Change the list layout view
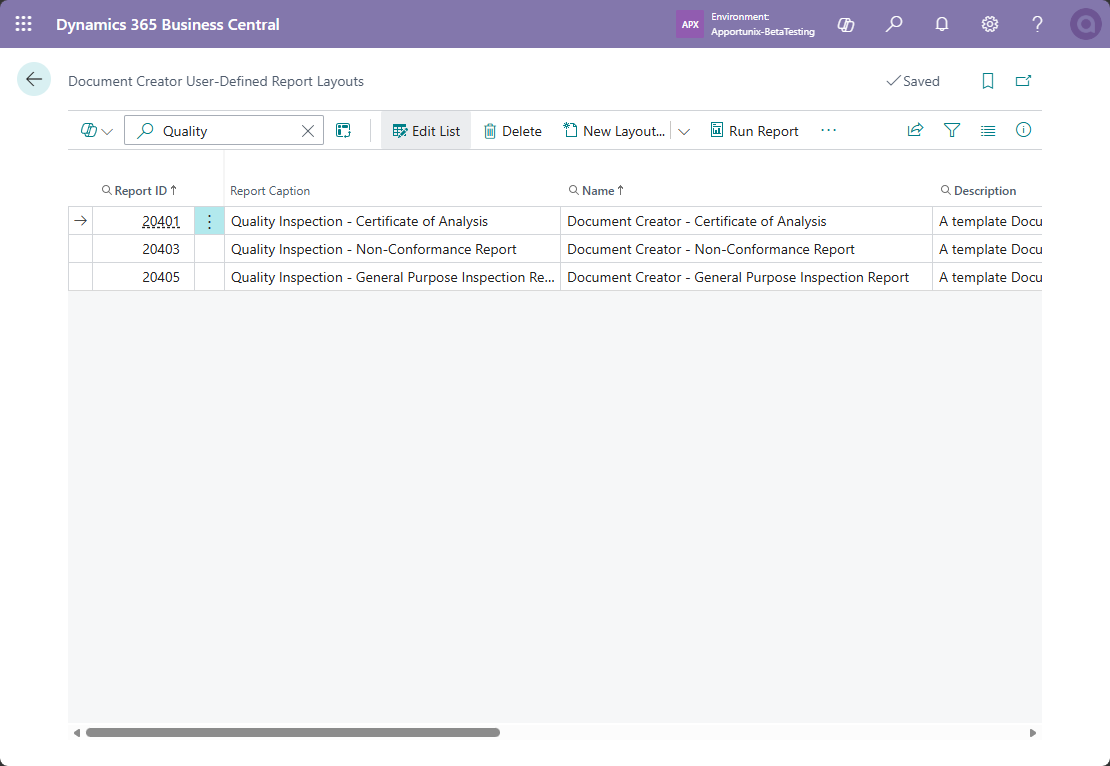The image size is (1110, 766). (x=988, y=130)
